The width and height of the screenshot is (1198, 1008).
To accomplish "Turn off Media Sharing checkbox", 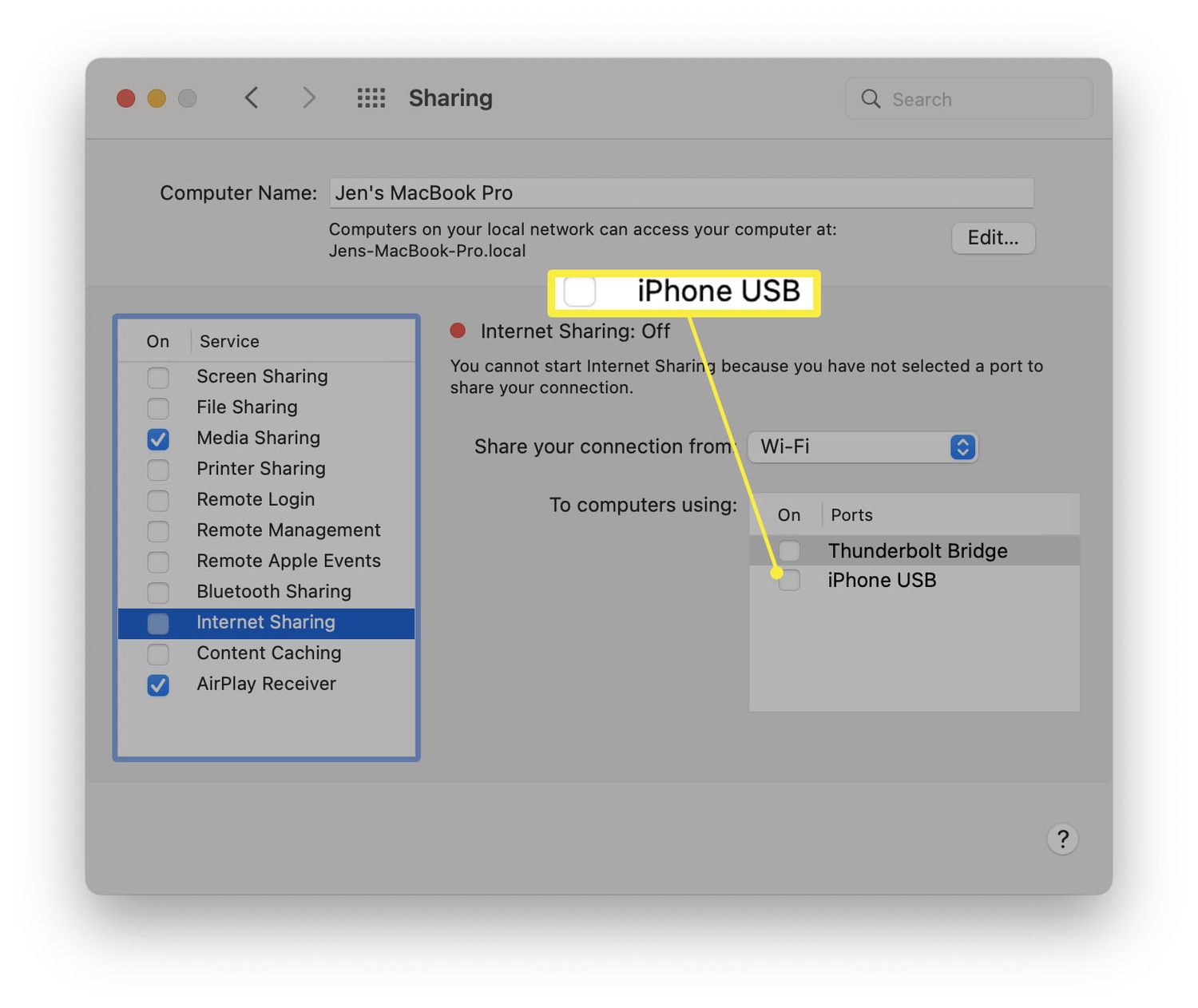I will (158, 439).
